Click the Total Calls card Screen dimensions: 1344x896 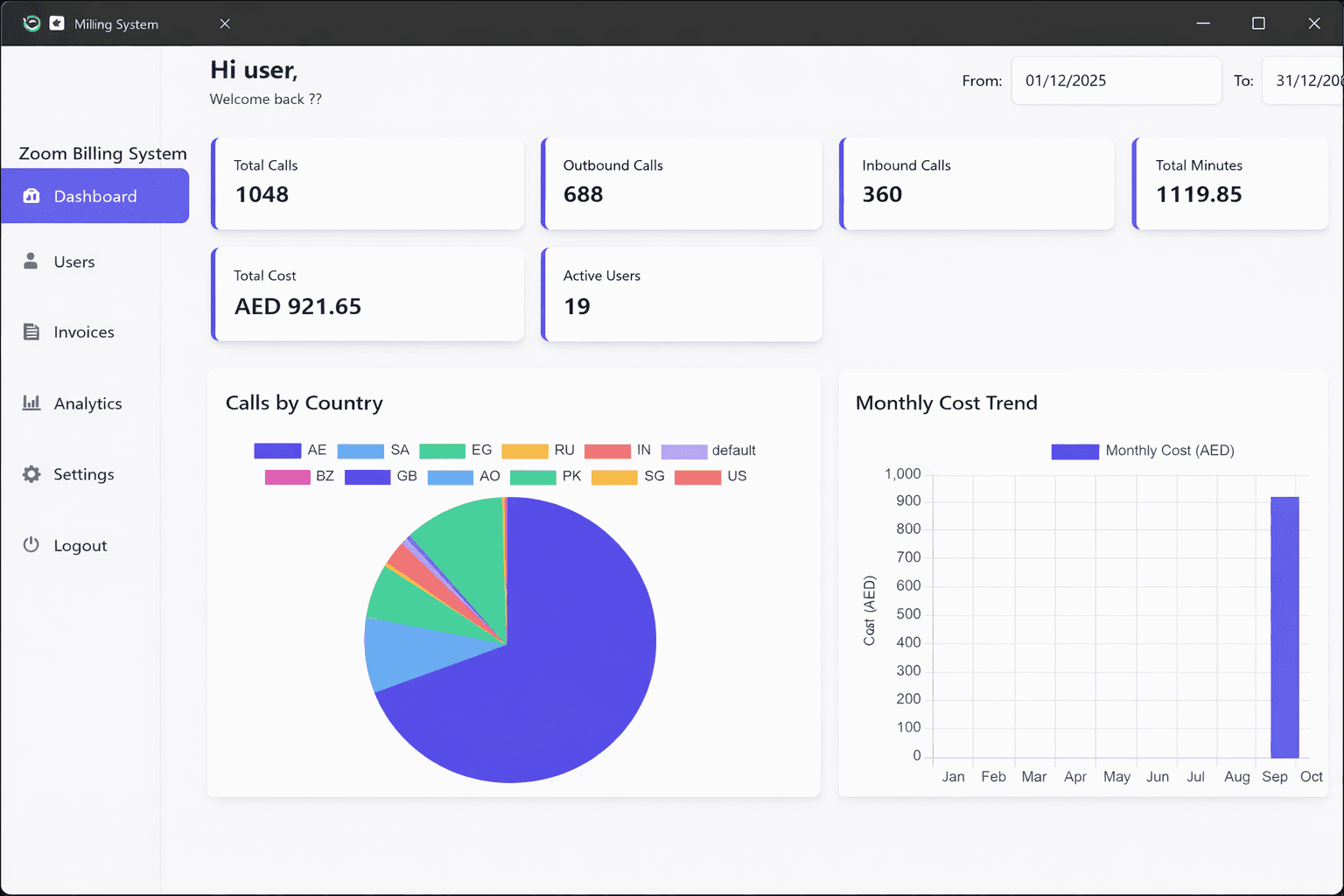click(367, 183)
